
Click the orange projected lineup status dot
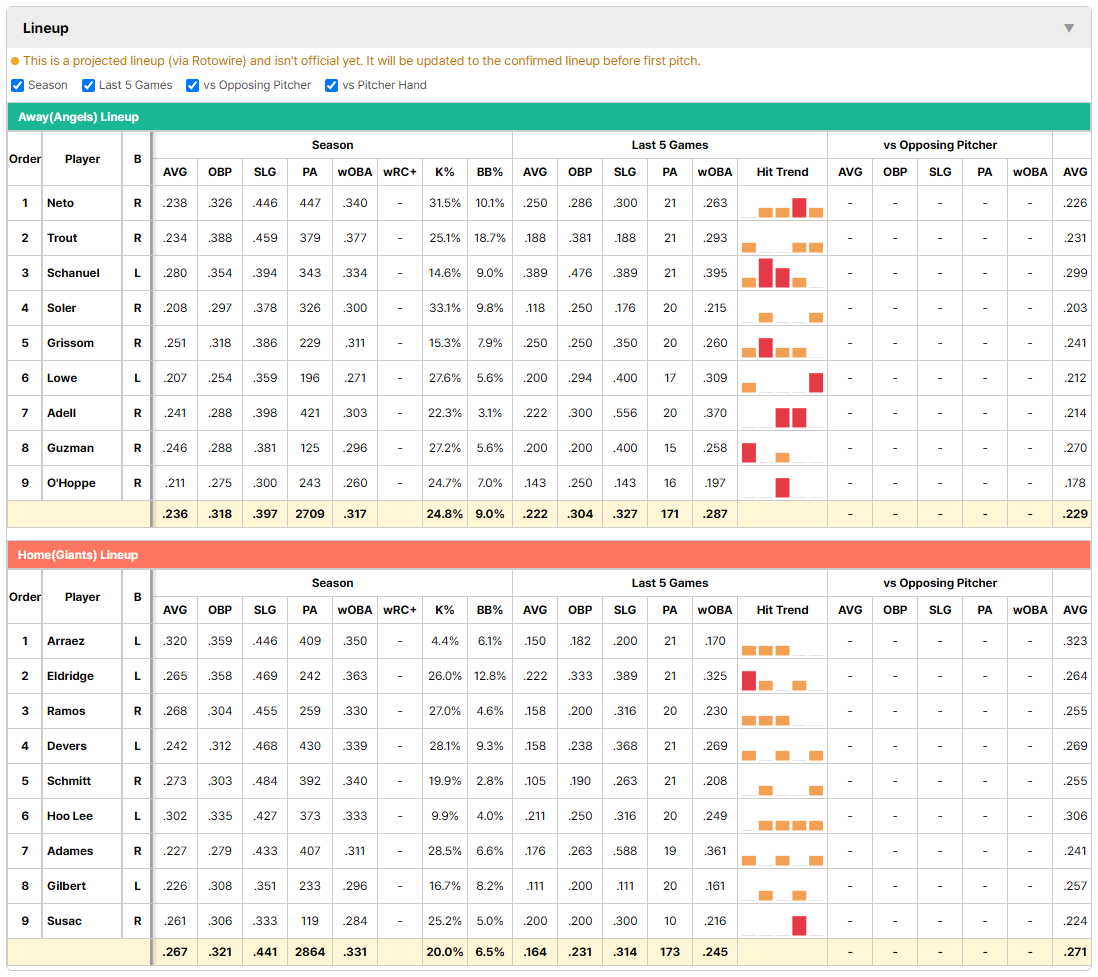tap(15, 61)
